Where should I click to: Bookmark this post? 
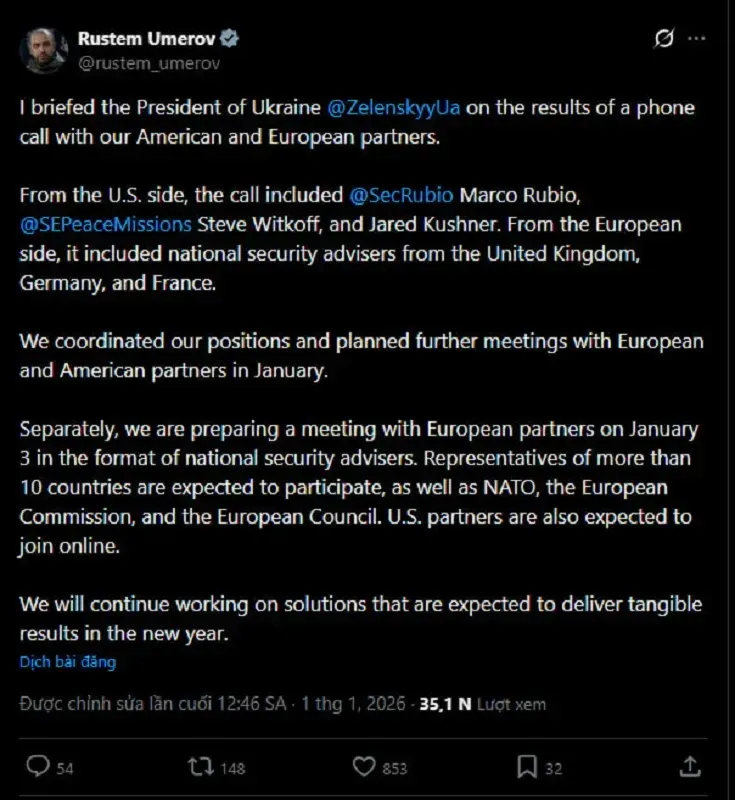(x=527, y=767)
